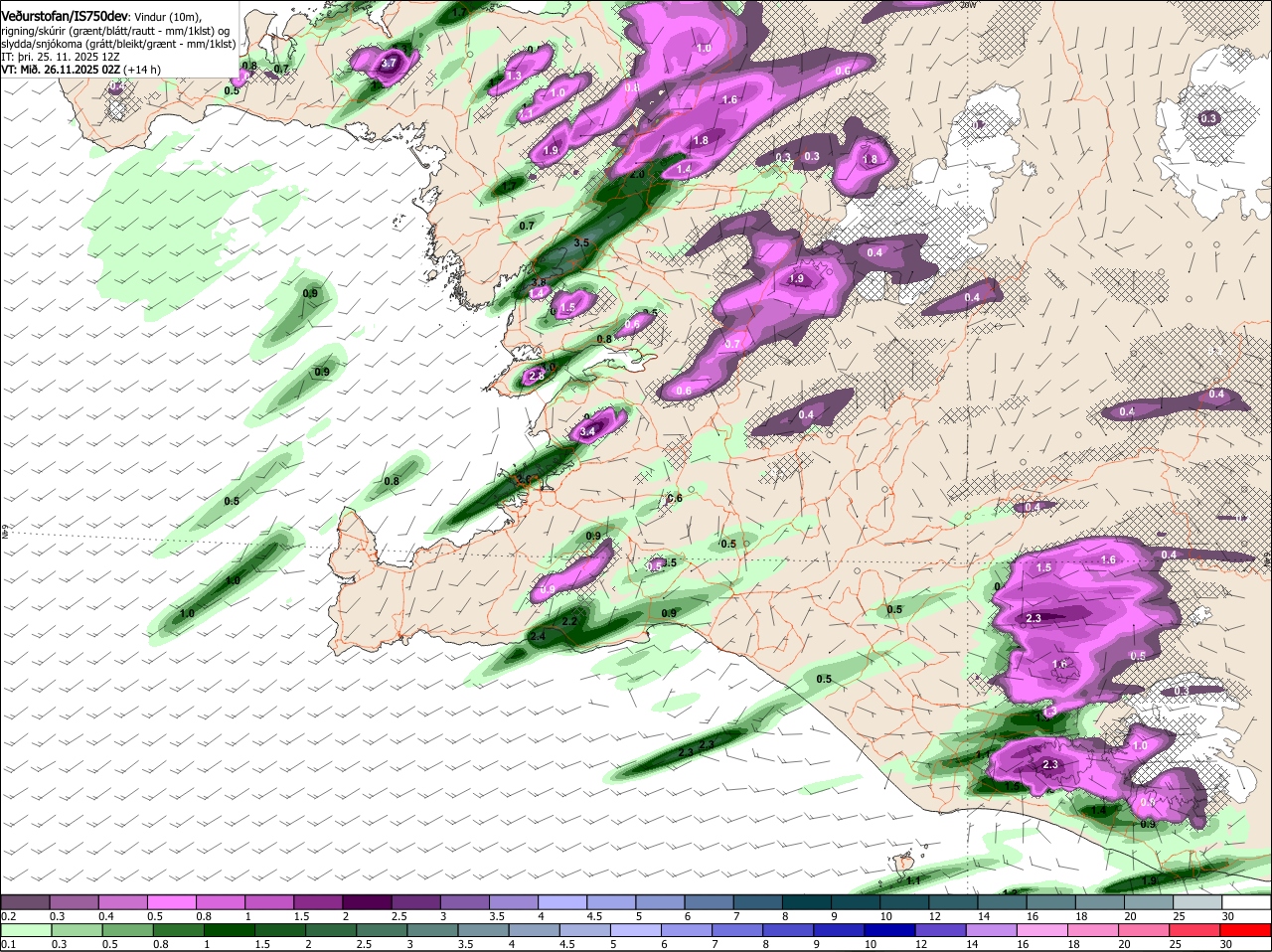Pick the lavender snow swatch between 4 and 4.5

(562, 901)
